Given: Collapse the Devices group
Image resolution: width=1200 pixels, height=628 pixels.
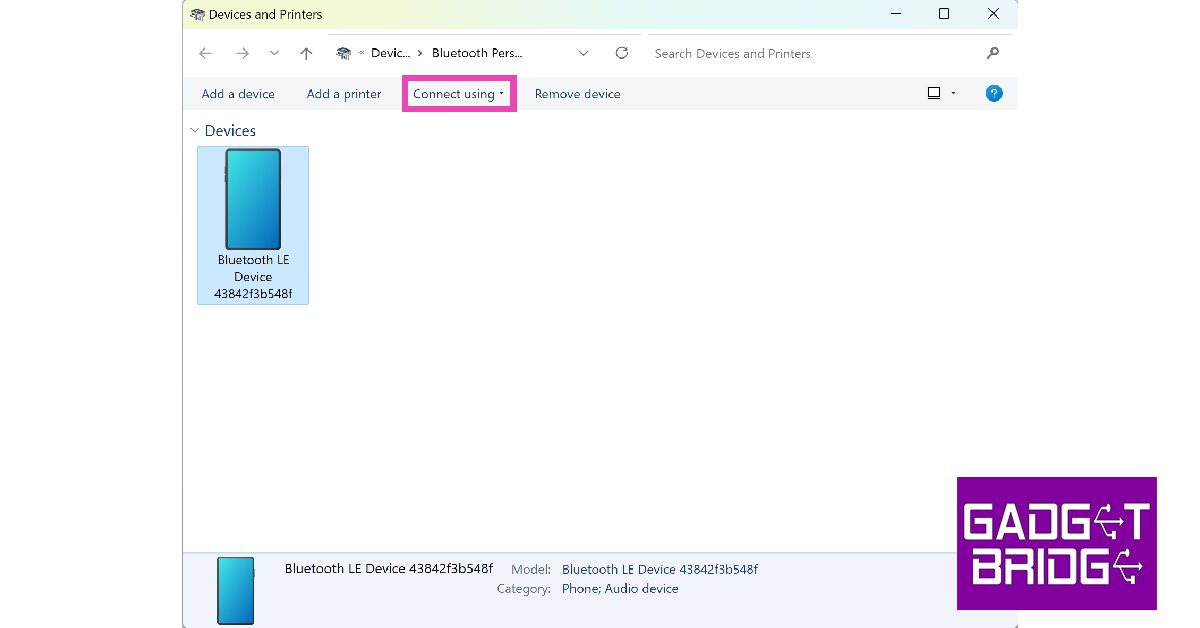Looking at the screenshot, I should pyautogui.click(x=194, y=131).
